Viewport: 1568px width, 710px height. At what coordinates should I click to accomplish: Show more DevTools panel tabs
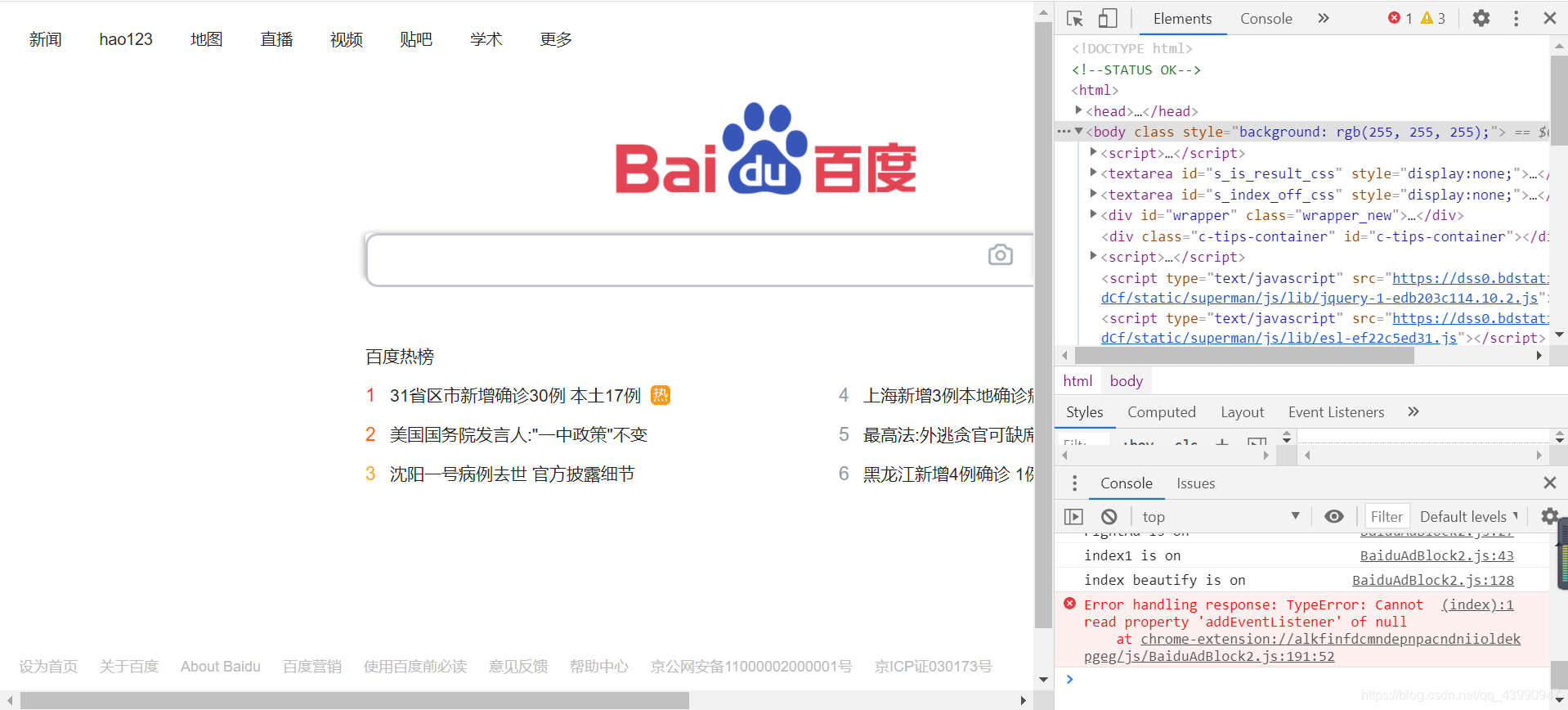[x=1324, y=18]
